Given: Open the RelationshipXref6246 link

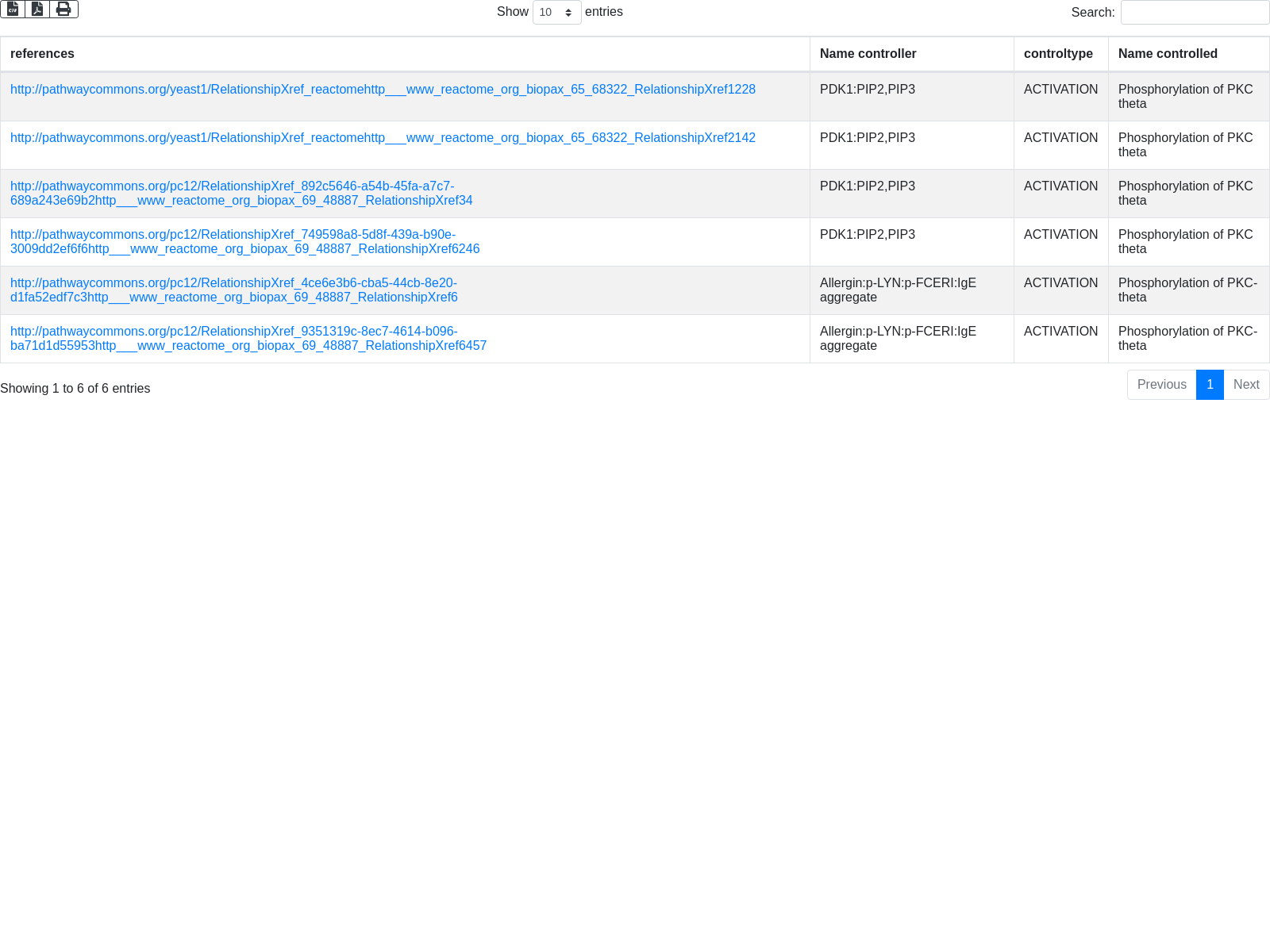Looking at the screenshot, I should click(x=244, y=242).
